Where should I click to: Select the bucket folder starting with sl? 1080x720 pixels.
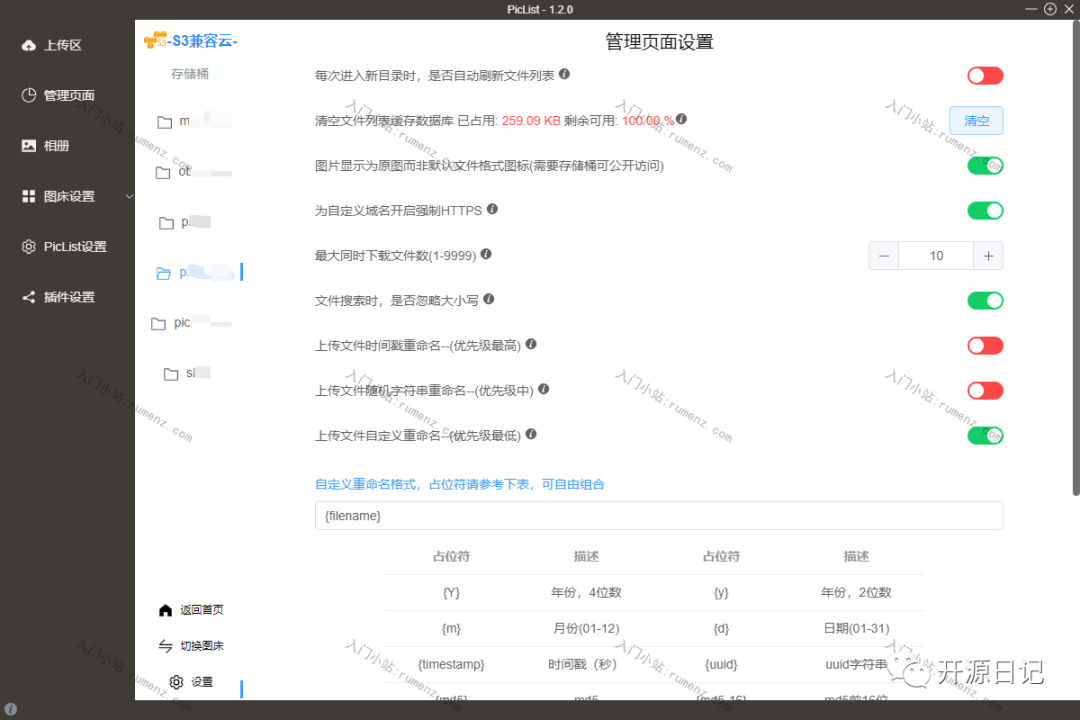187,373
